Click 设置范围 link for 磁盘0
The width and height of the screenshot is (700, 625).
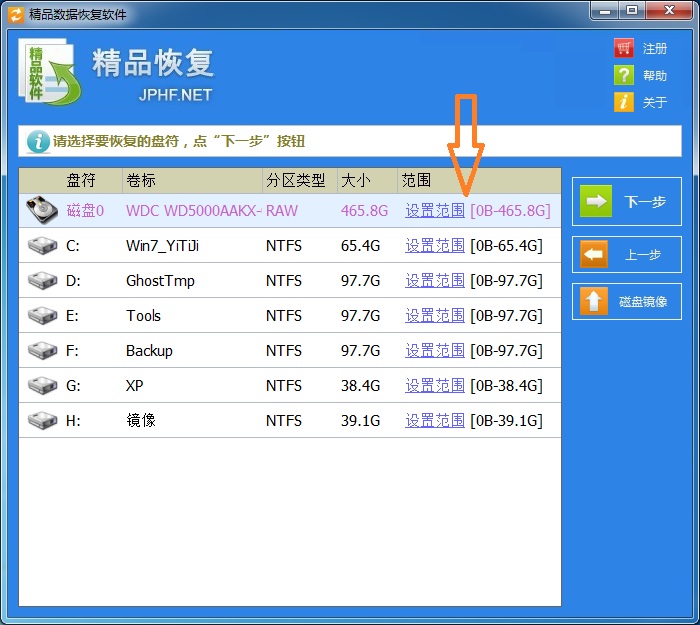pyautogui.click(x=435, y=210)
